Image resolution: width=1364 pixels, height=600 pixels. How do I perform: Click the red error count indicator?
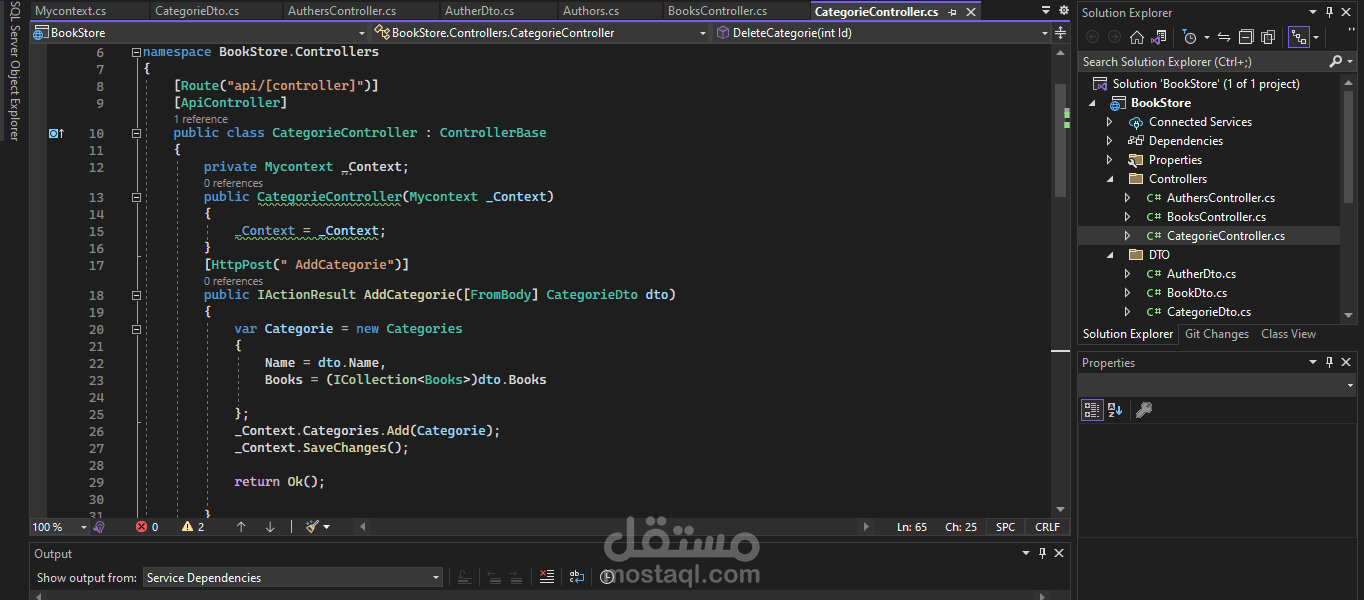147,527
